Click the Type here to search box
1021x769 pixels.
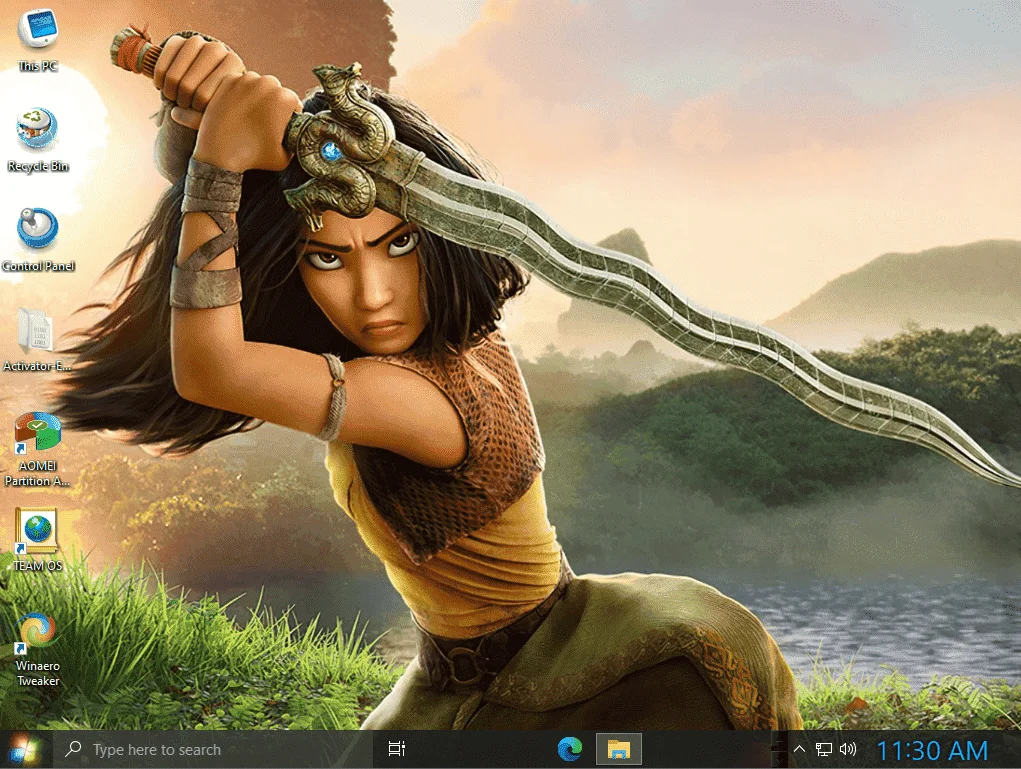coord(212,749)
